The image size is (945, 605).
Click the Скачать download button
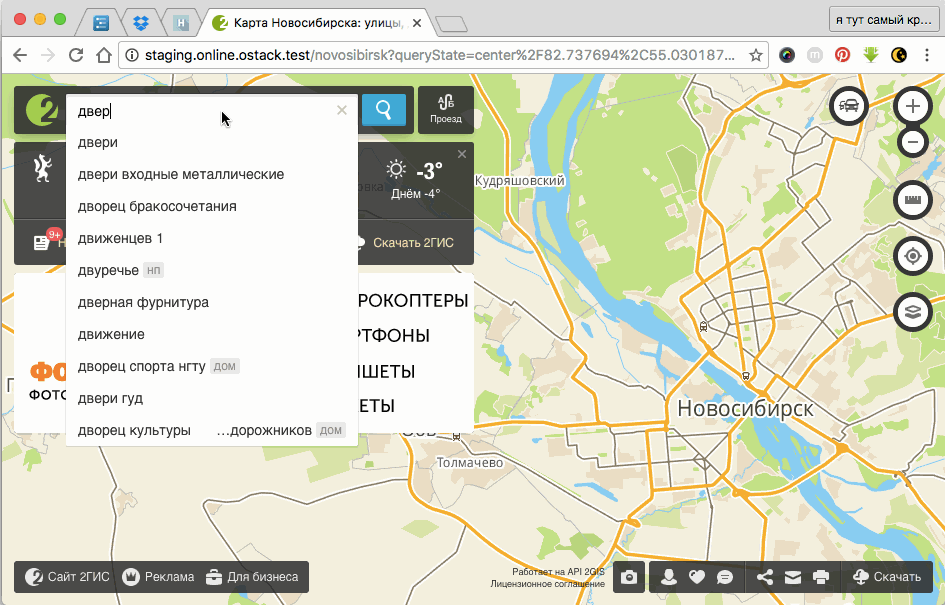pos(887,577)
